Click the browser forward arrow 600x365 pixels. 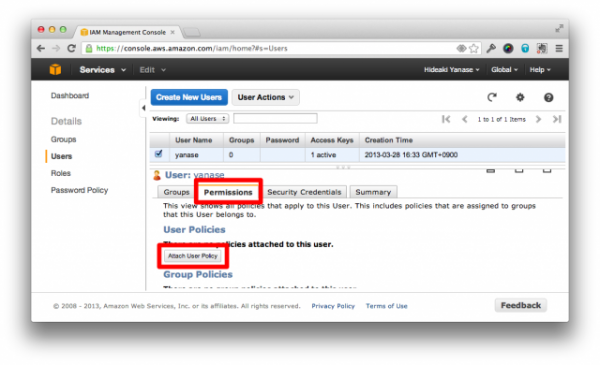[x=56, y=48]
